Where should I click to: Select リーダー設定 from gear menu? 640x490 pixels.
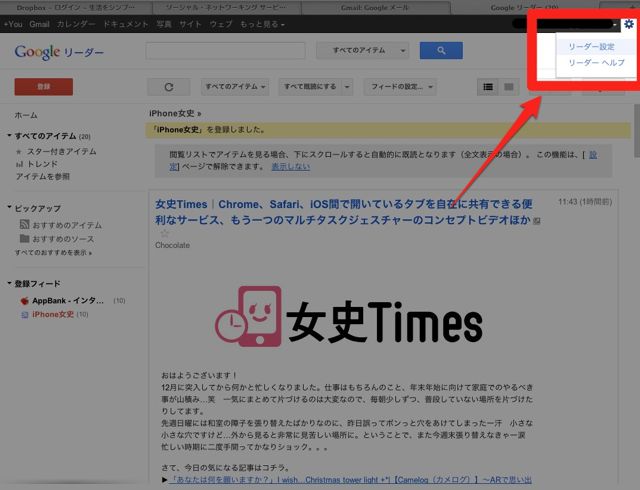591,47
